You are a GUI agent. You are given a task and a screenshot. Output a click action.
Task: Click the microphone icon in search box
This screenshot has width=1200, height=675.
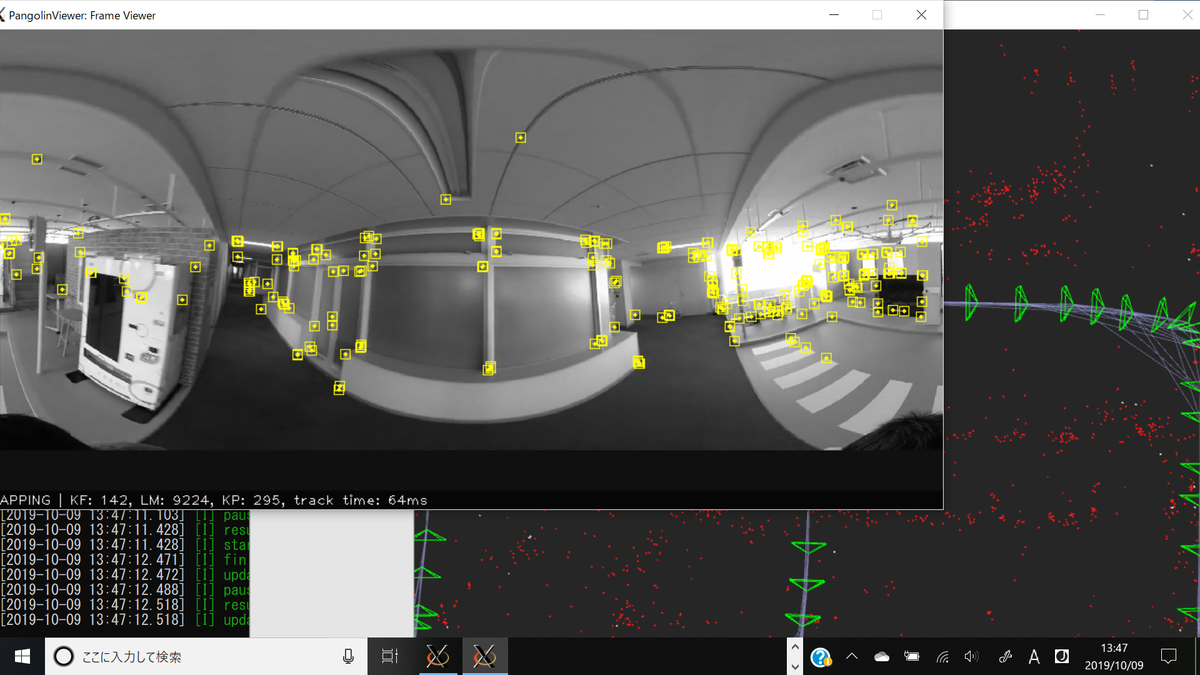tap(348, 657)
